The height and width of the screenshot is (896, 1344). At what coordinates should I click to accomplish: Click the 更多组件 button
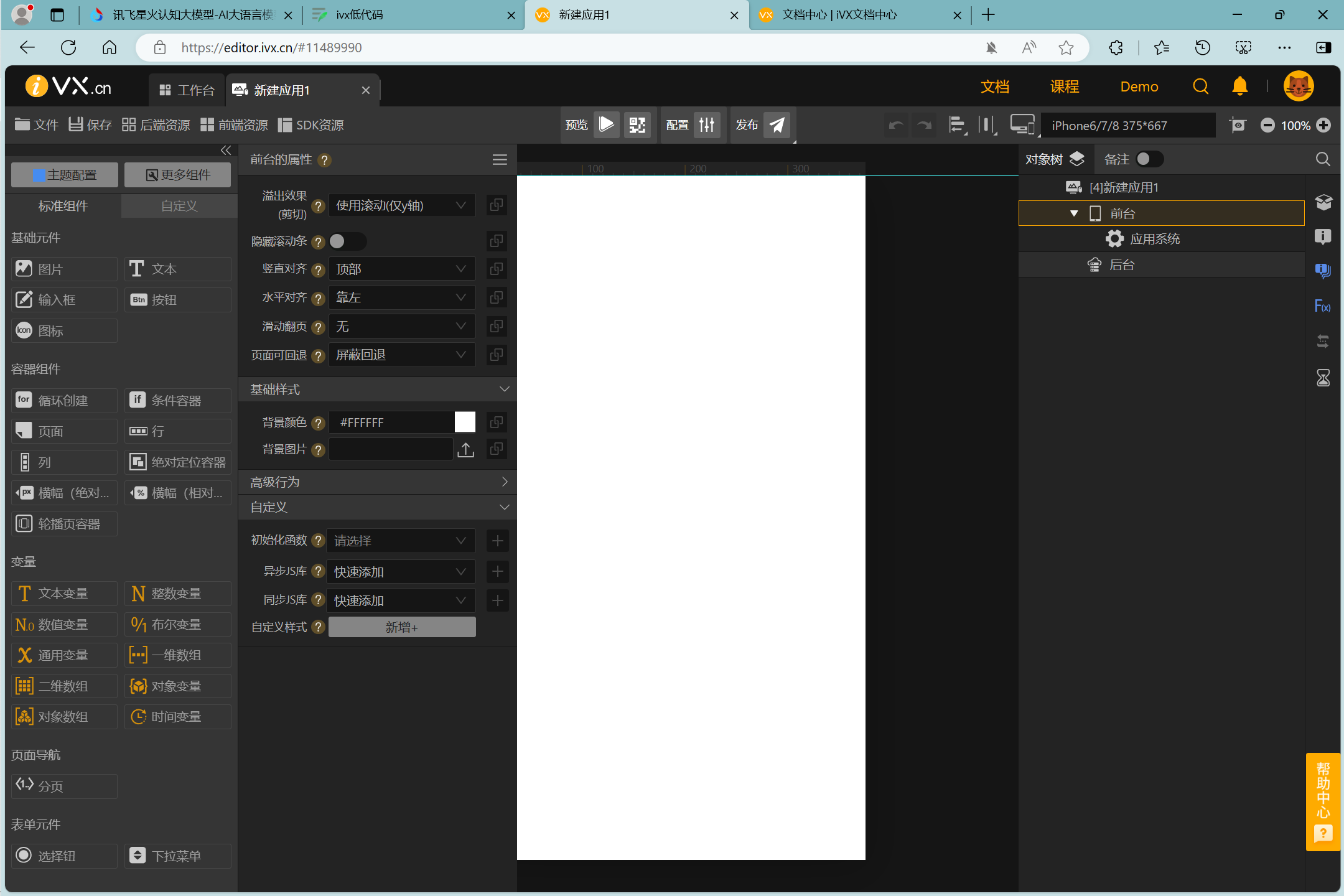pyautogui.click(x=177, y=175)
